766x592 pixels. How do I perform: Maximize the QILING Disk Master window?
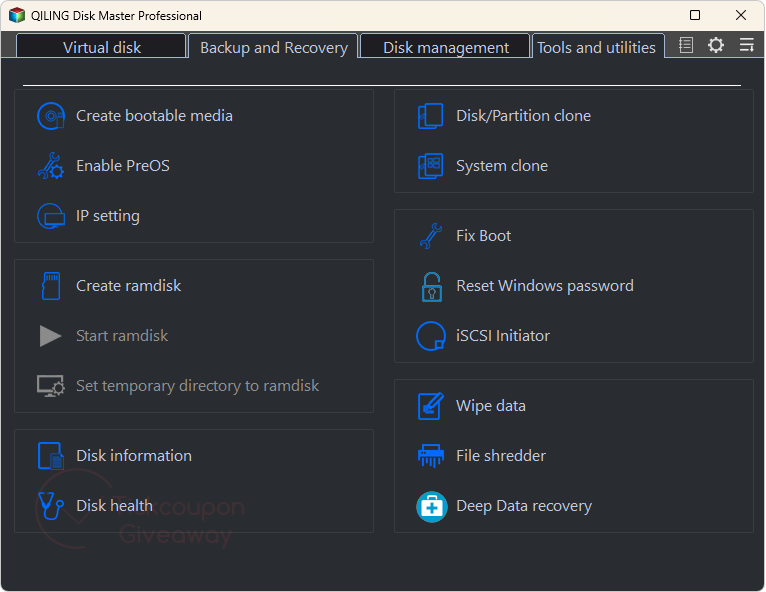[695, 15]
